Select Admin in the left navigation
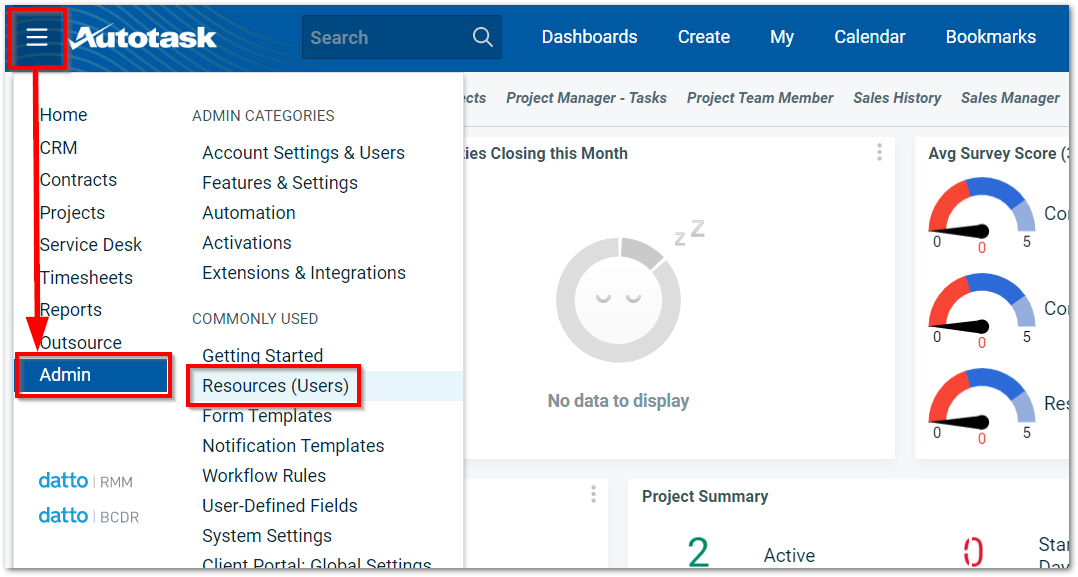Image resolution: width=1078 pixels, height=577 pixels. (x=66, y=374)
